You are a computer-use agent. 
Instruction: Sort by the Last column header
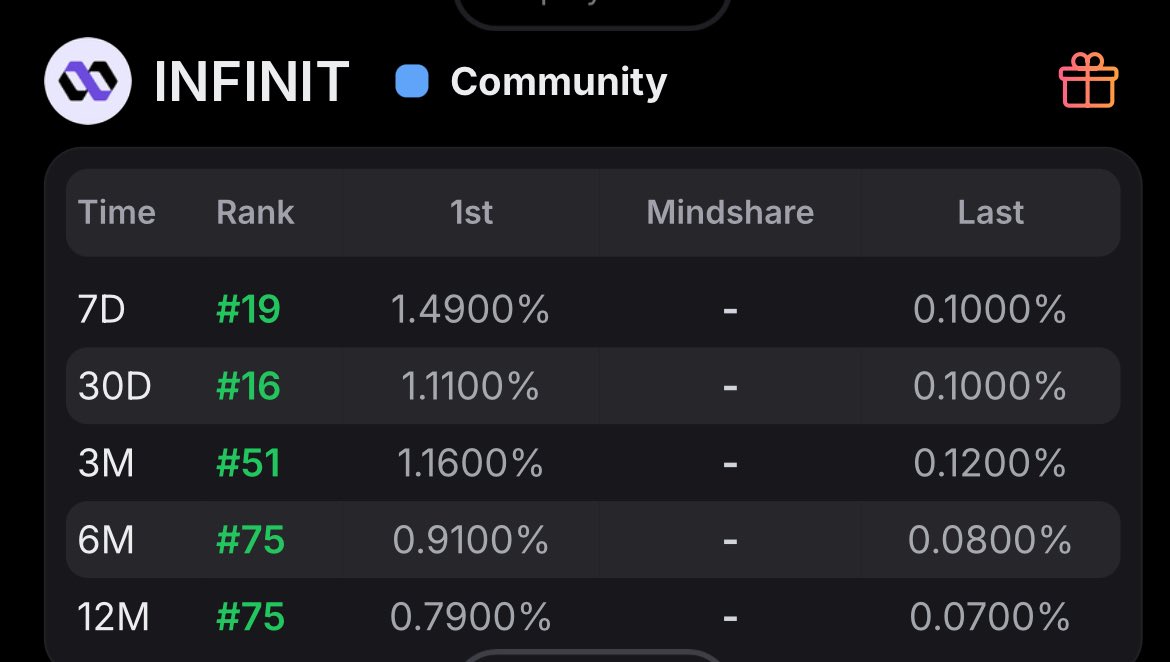(990, 213)
